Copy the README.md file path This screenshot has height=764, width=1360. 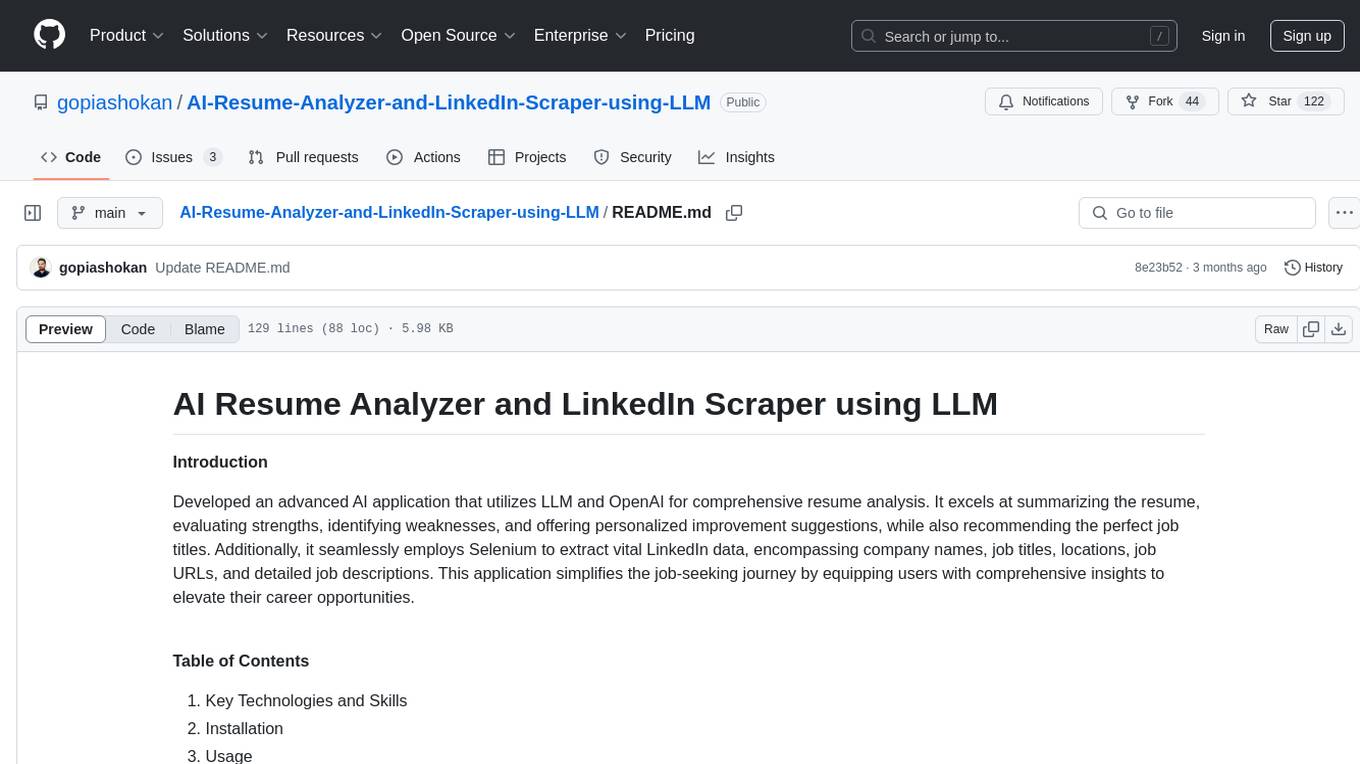tap(734, 213)
